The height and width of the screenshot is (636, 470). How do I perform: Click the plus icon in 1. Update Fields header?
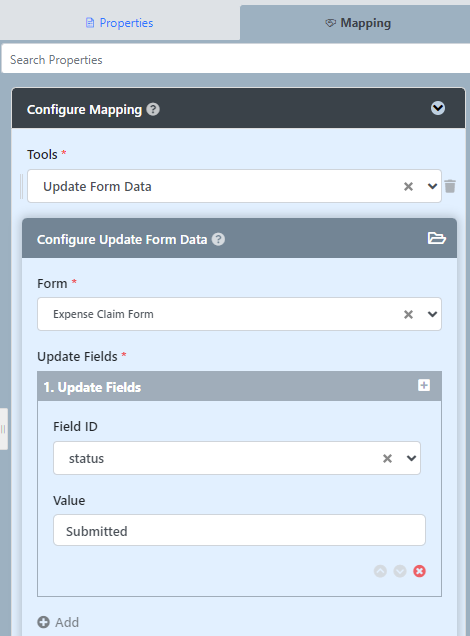(x=424, y=385)
